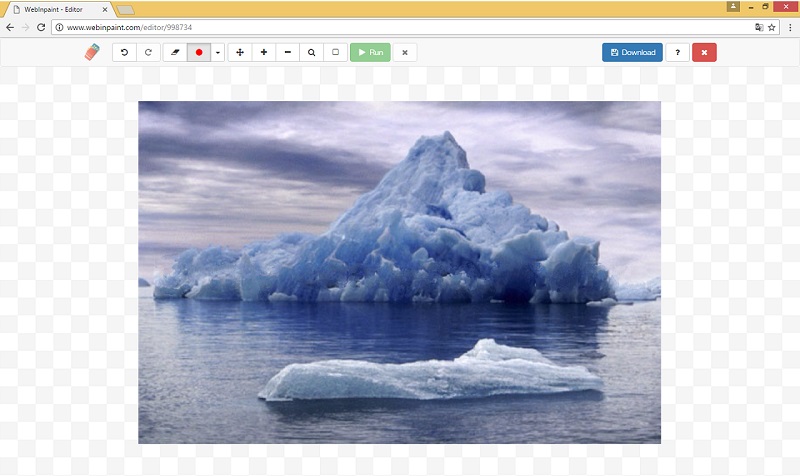
Task: Click on the iceberg image canvas
Action: point(399,272)
